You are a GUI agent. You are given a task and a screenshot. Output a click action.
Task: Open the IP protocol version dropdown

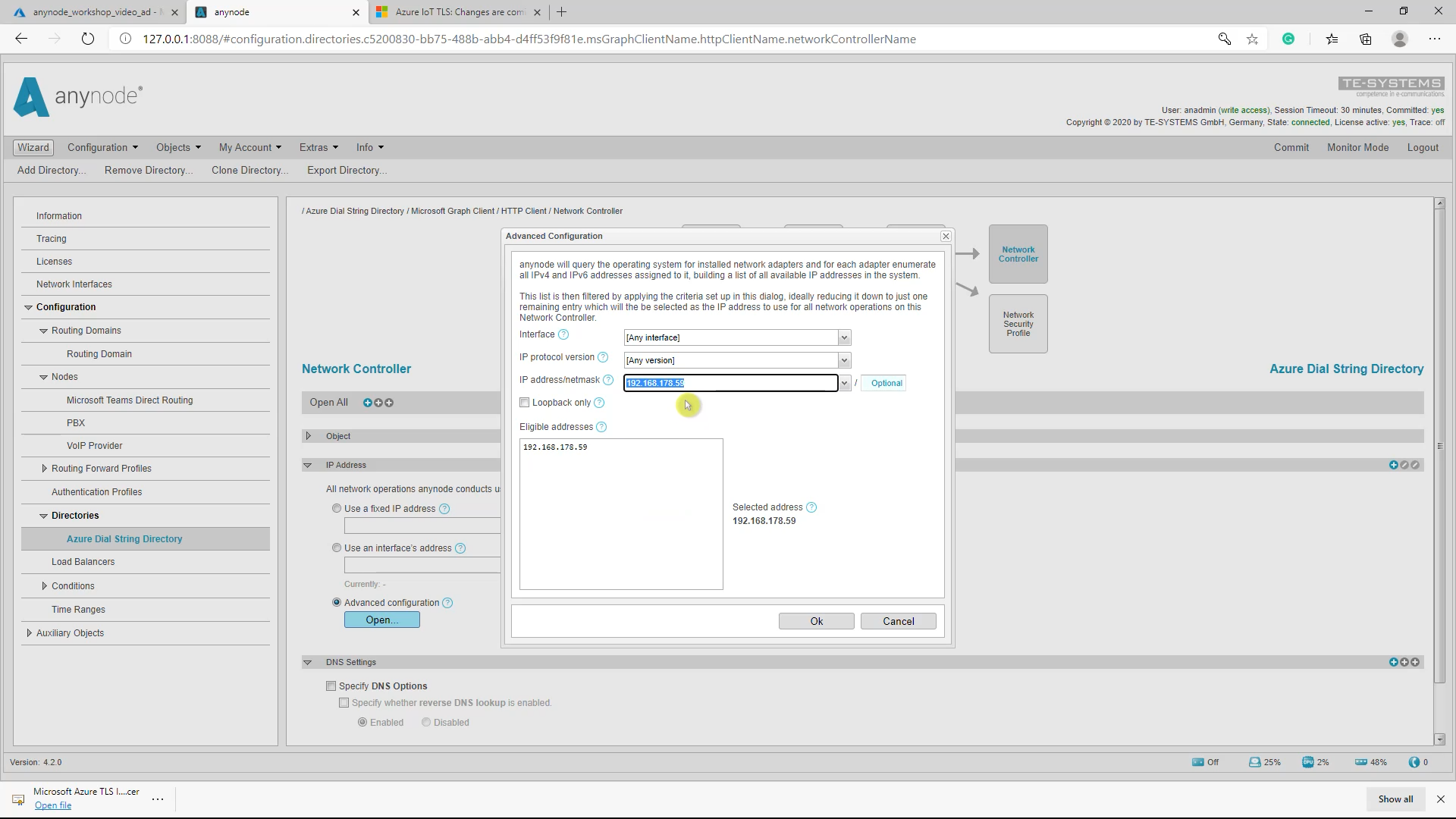pos(843,360)
